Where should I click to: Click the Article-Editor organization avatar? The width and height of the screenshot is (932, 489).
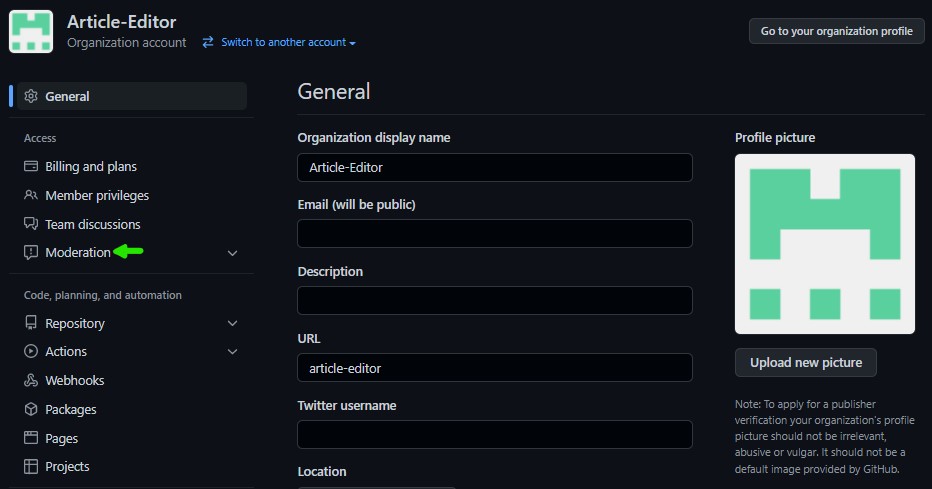click(x=31, y=31)
